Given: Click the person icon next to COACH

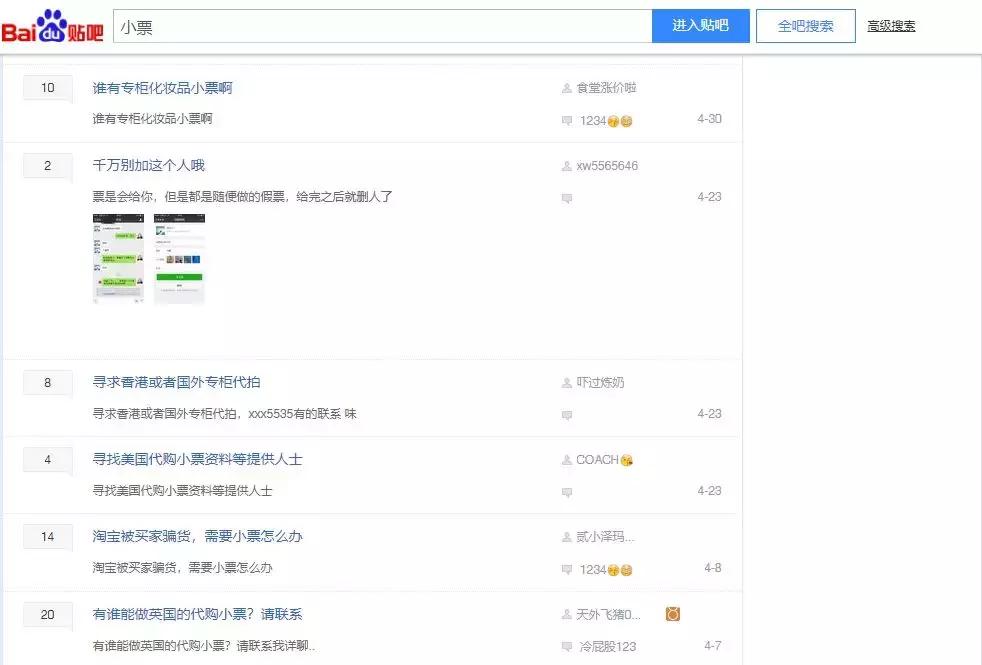Looking at the screenshot, I should [567, 460].
